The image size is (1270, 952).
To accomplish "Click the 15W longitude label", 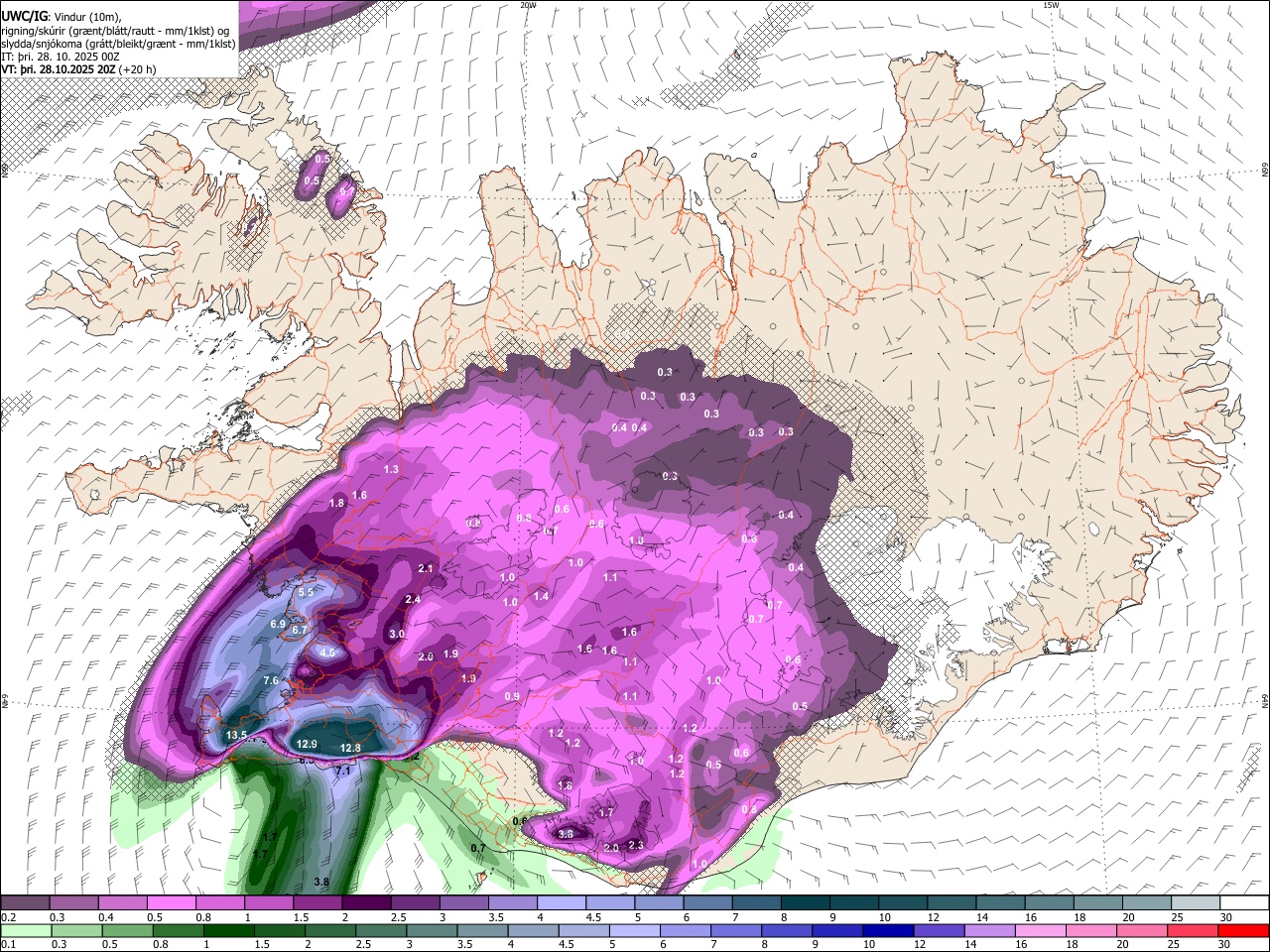I will (x=1051, y=5).
